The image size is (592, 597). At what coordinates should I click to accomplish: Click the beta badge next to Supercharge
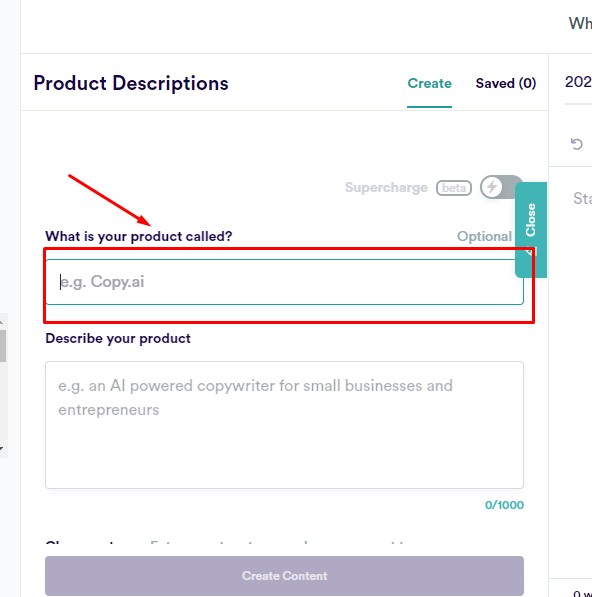454,188
